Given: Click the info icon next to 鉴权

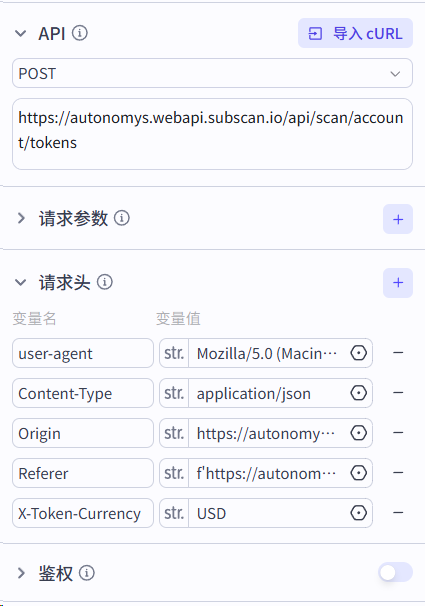Looking at the screenshot, I should click(x=87, y=573).
